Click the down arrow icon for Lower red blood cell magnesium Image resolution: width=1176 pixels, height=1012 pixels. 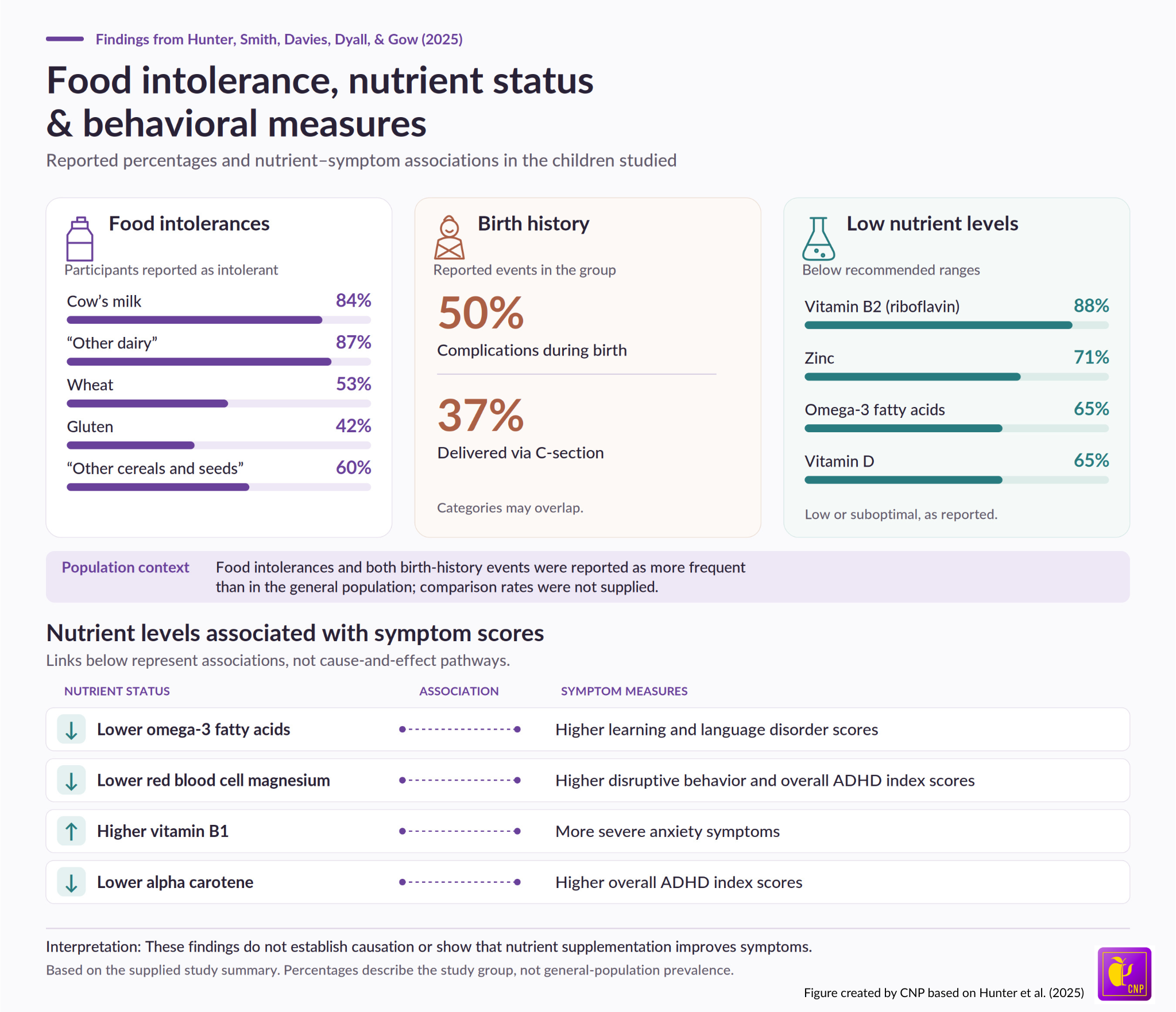point(72,781)
